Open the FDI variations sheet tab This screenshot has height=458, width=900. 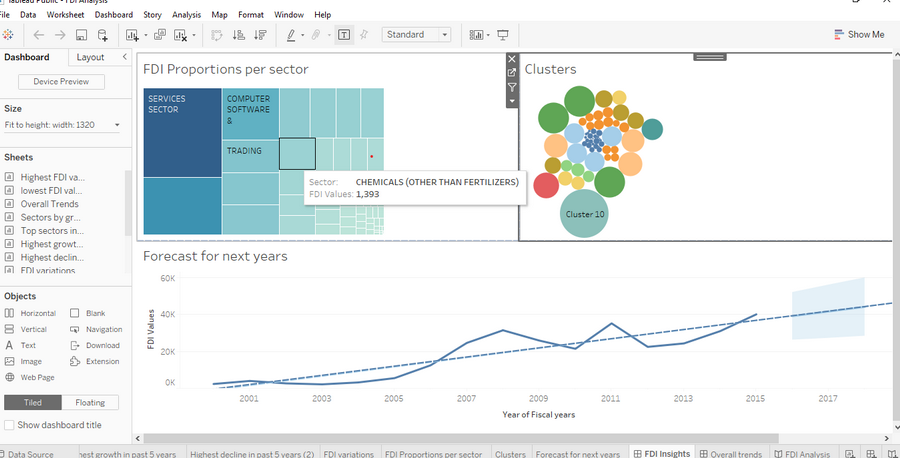point(348,453)
